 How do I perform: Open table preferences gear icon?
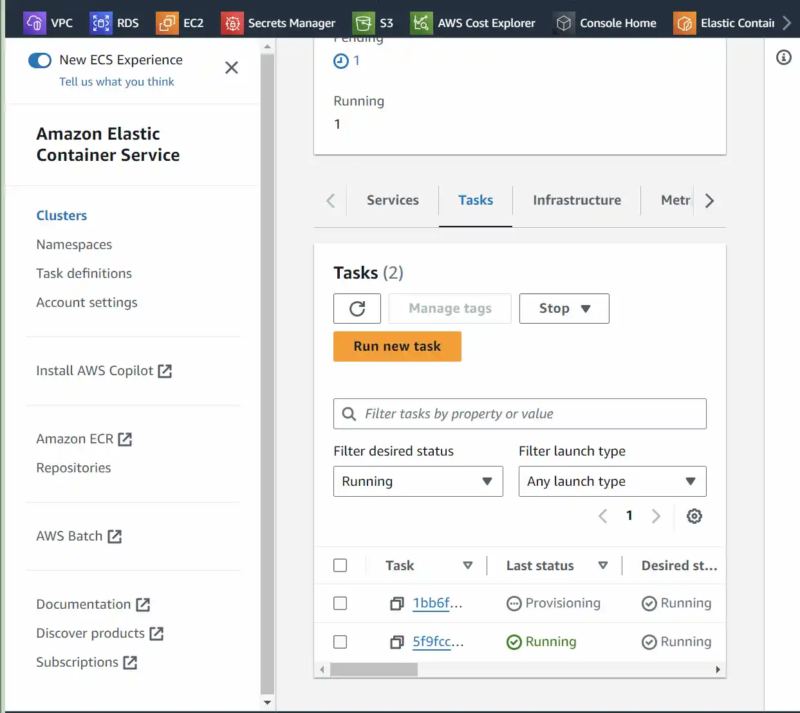(x=694, y=516)
